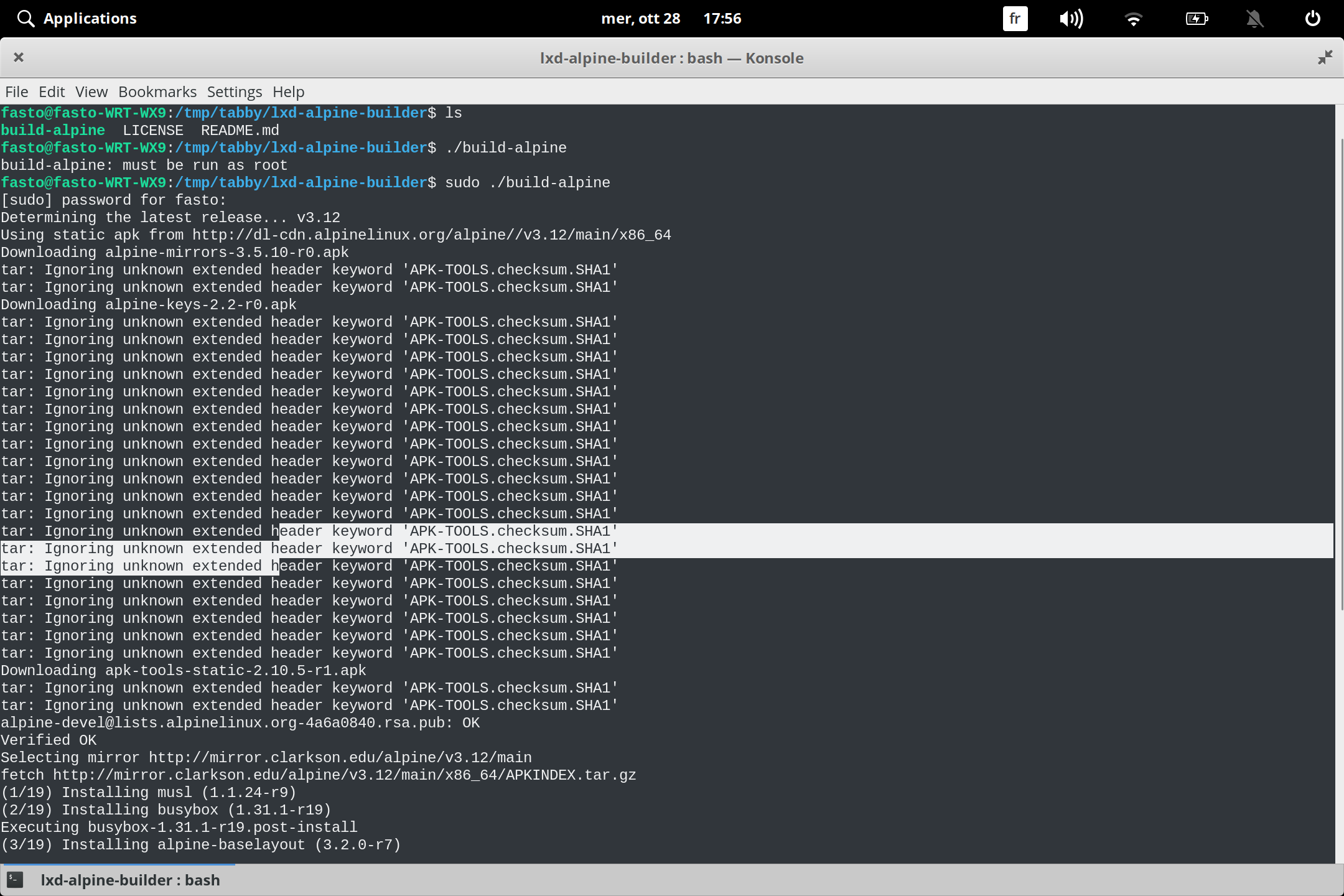Switch keyboard layout via fr indicator
The height and width of the screenshot is (896, 1344).
pyautogui.click(x=1014, y=19)
